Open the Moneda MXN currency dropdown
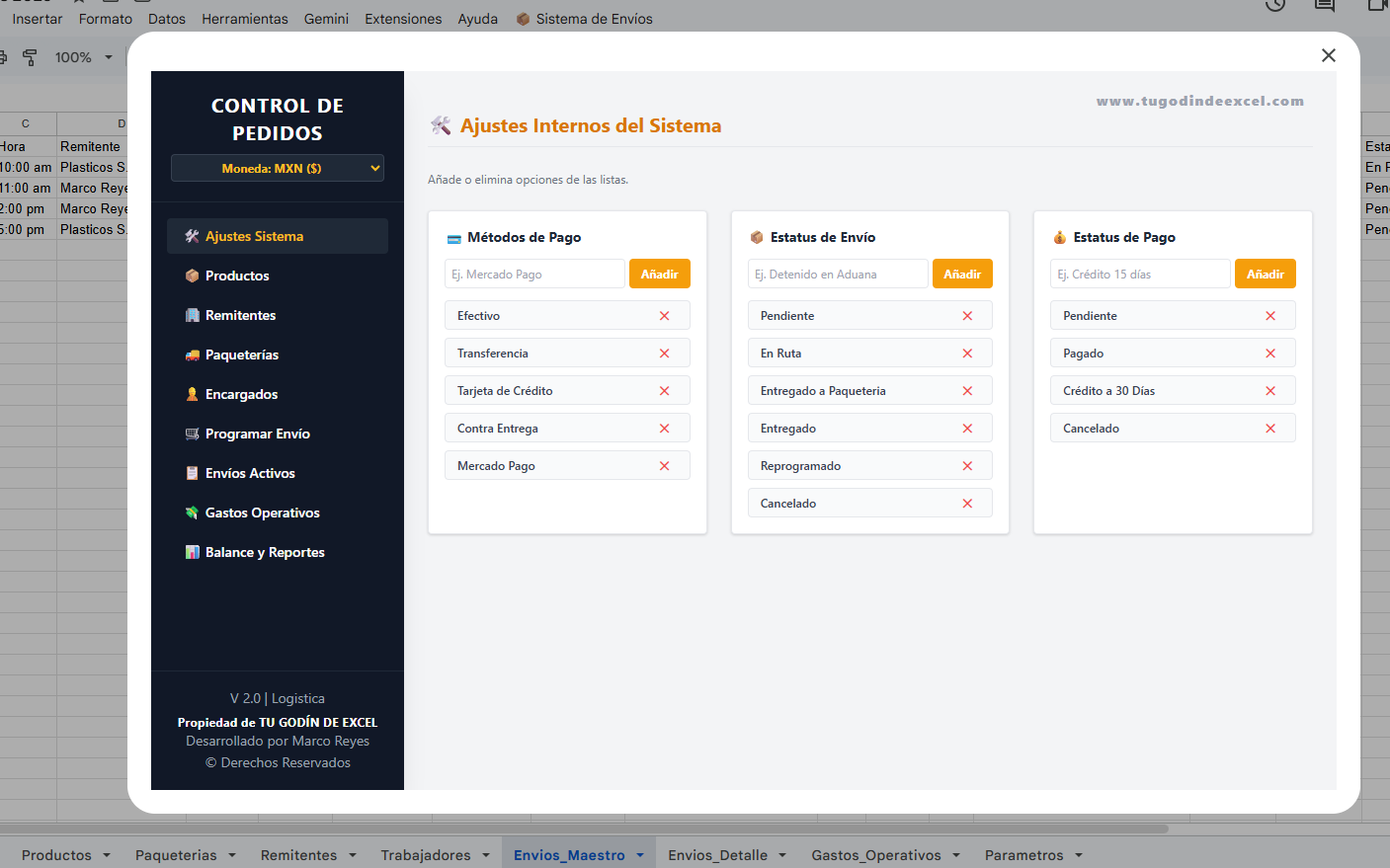 tap(278, 168)
